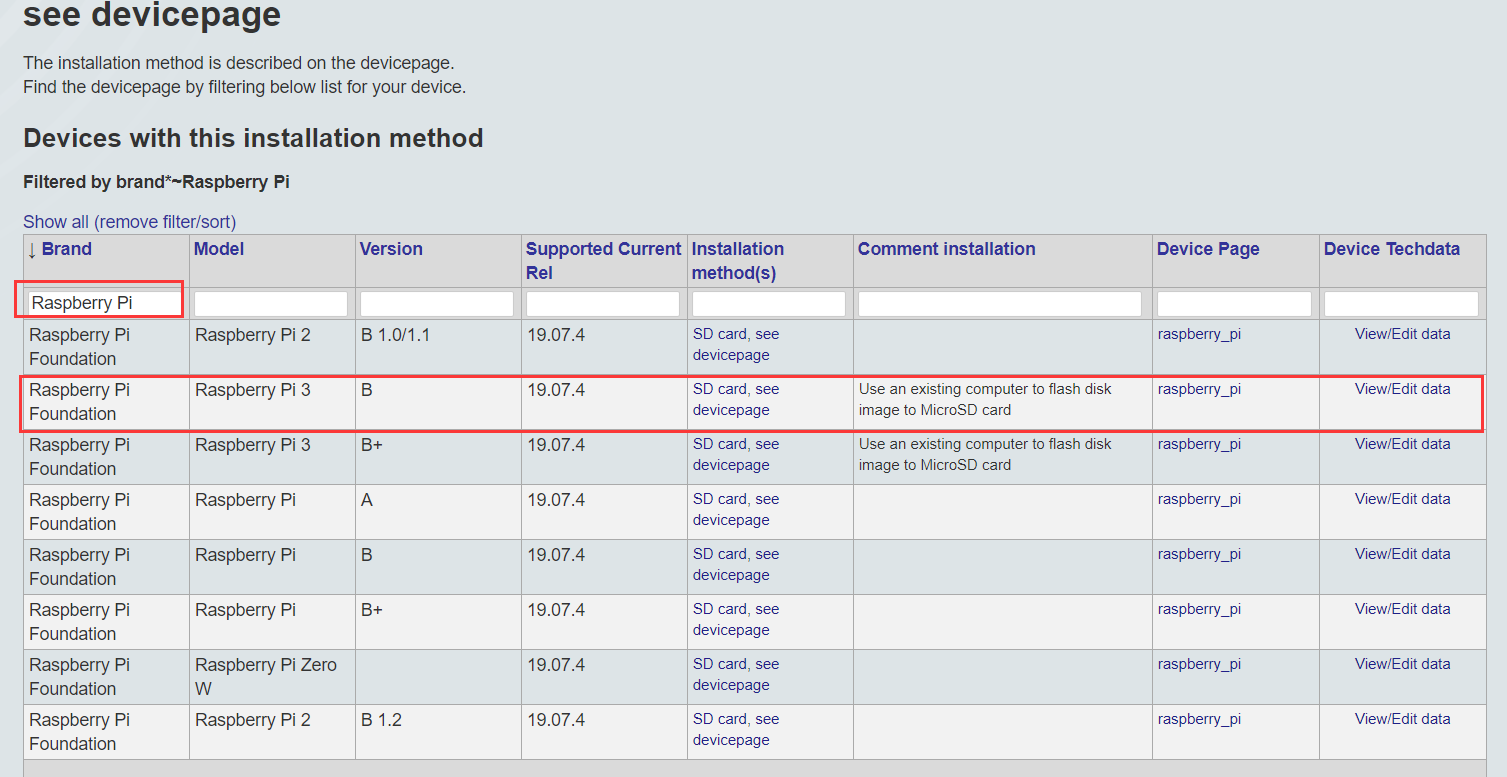Click the Comment installation filter field
Screen dimensions: 1507x777
[1000, 303]
